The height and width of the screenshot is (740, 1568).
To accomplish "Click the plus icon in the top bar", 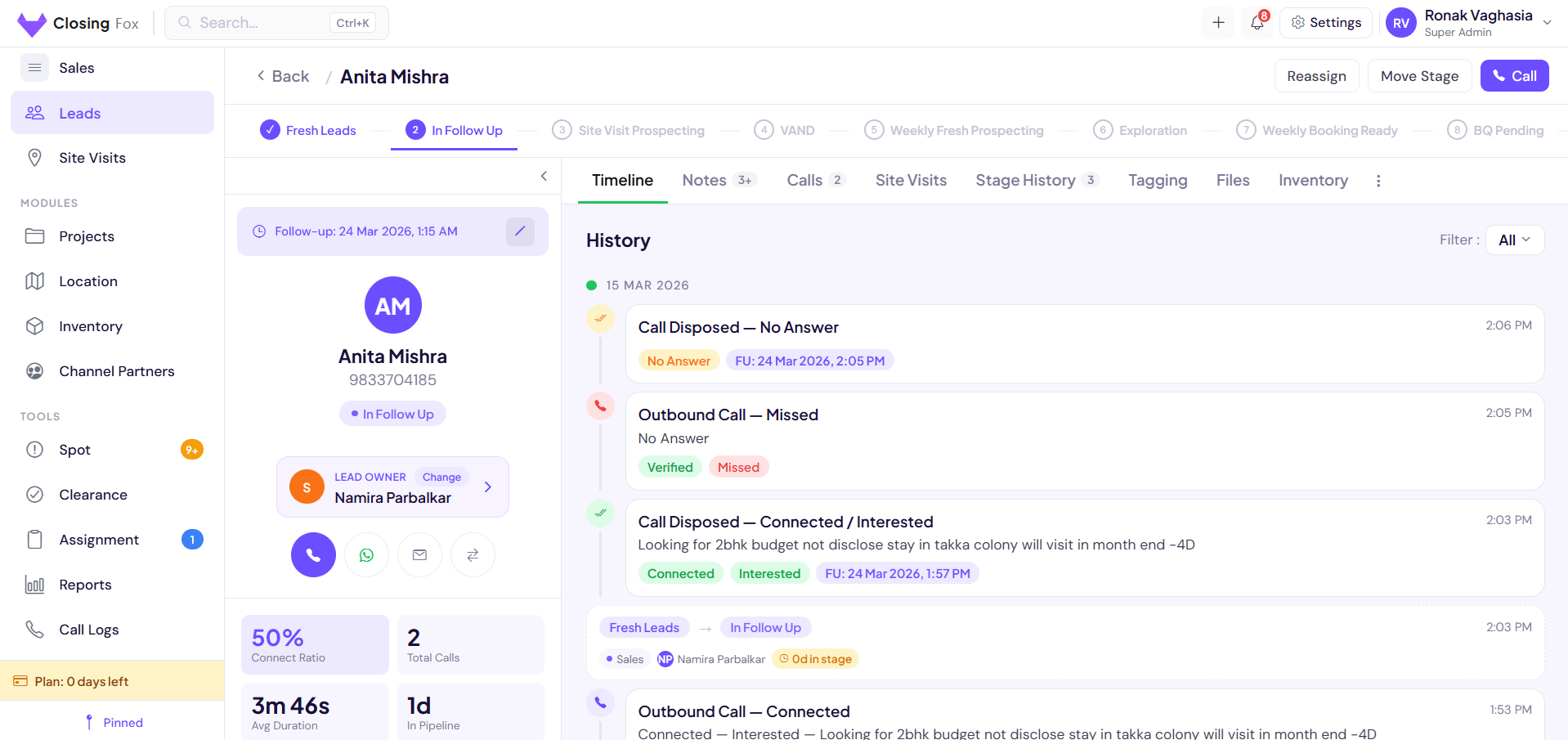I will (x=1217, y=23).
